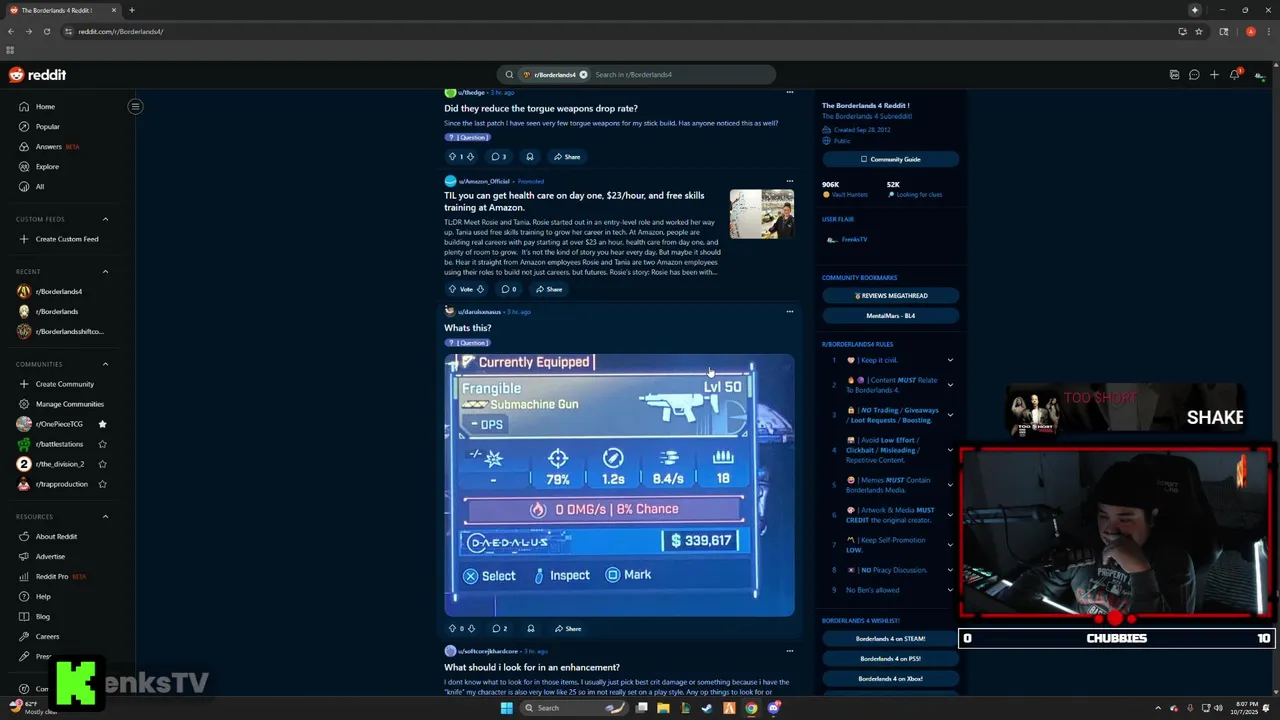Open more options for Whats this? post
Image resolution: width=1280 pixels, height=720 pixels.
789,311
